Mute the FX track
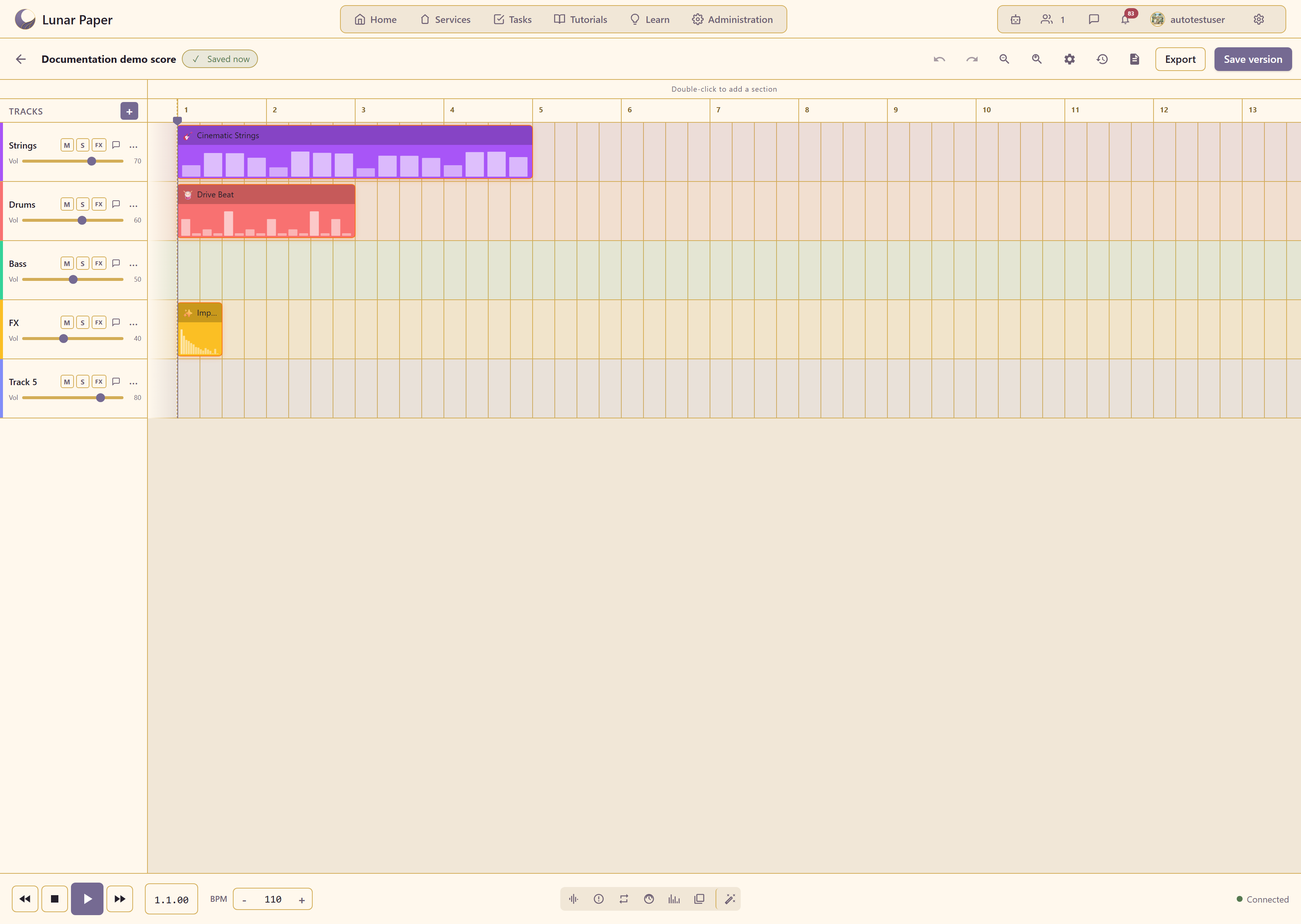 click(67, 323)
